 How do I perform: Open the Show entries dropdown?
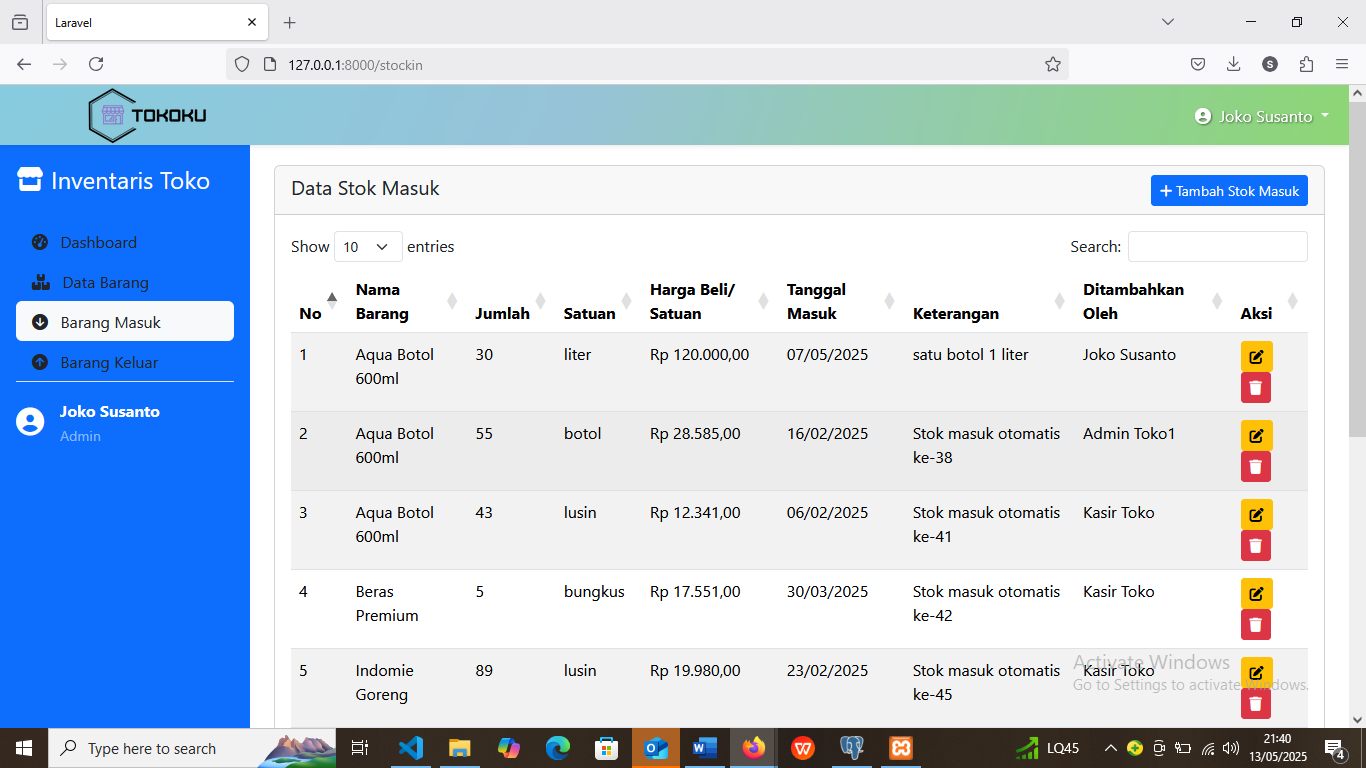coord(367,247)
